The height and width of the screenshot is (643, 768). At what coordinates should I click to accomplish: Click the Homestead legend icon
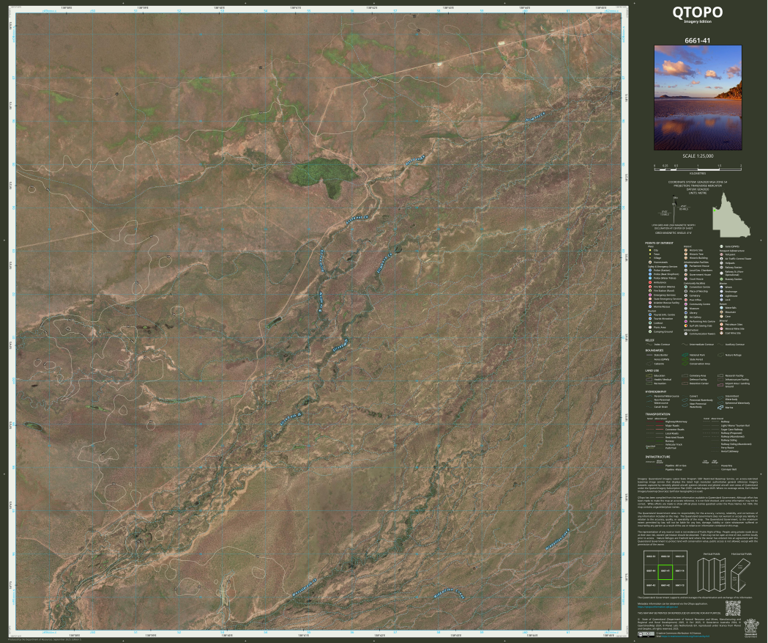(650, 262)
